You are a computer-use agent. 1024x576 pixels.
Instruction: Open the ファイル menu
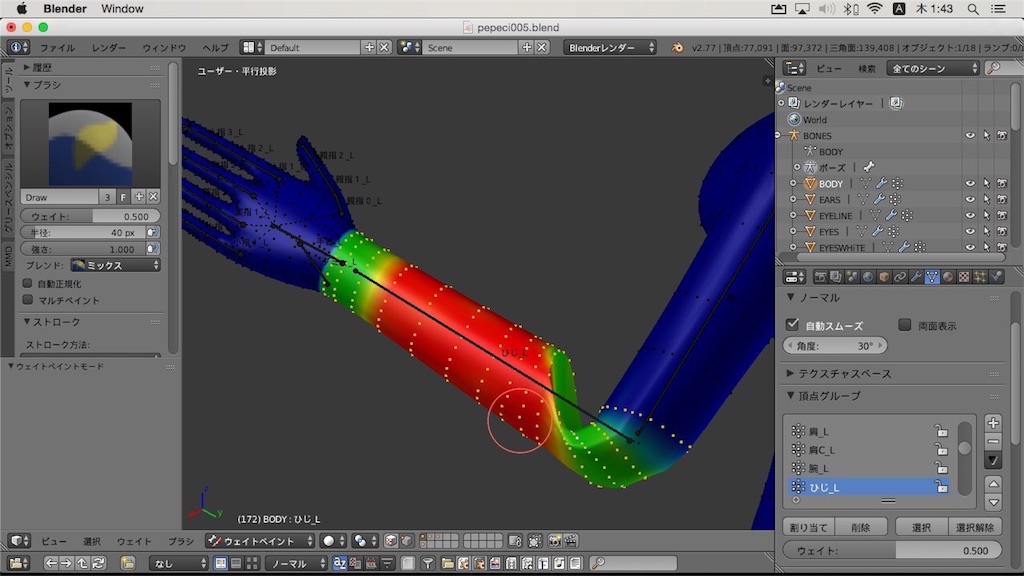click(x=57, y=48)
